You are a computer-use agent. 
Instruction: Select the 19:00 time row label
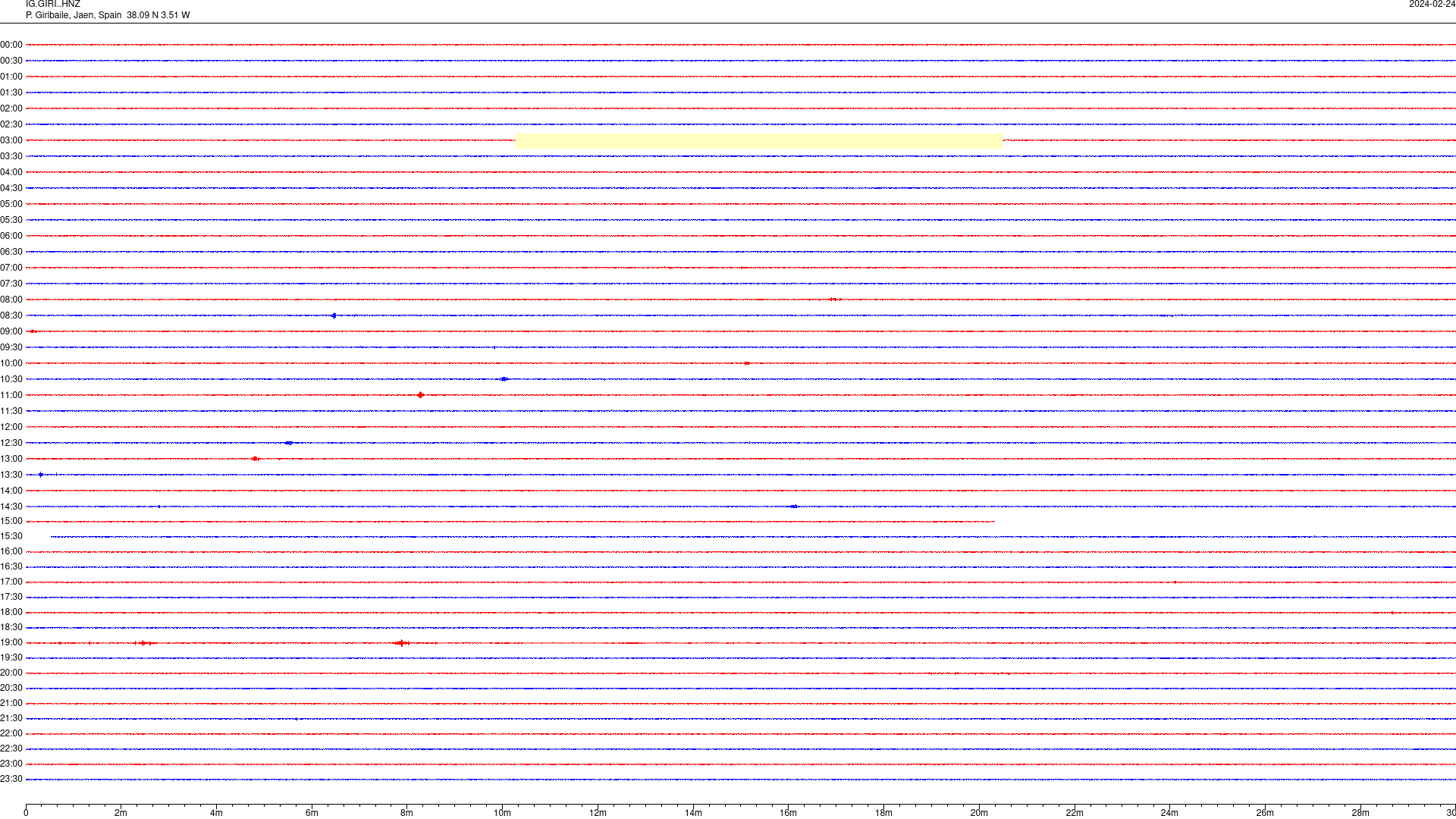point(11,642)
